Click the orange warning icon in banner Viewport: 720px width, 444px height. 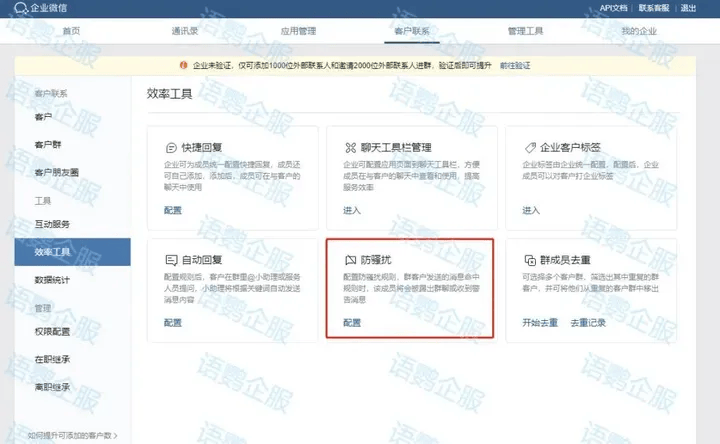click(183, 65)
